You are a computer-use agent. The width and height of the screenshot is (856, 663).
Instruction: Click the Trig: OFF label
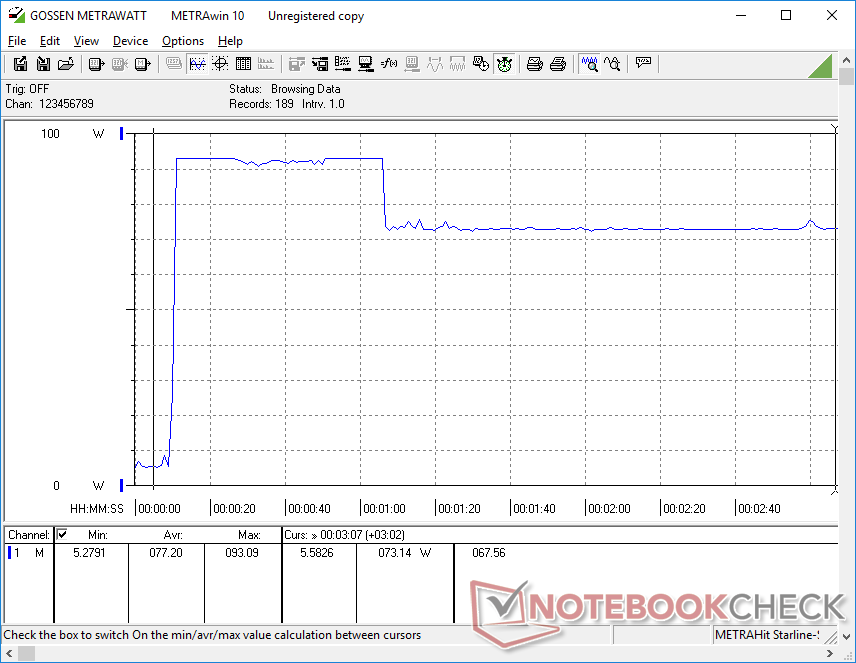tap(27, 88)
